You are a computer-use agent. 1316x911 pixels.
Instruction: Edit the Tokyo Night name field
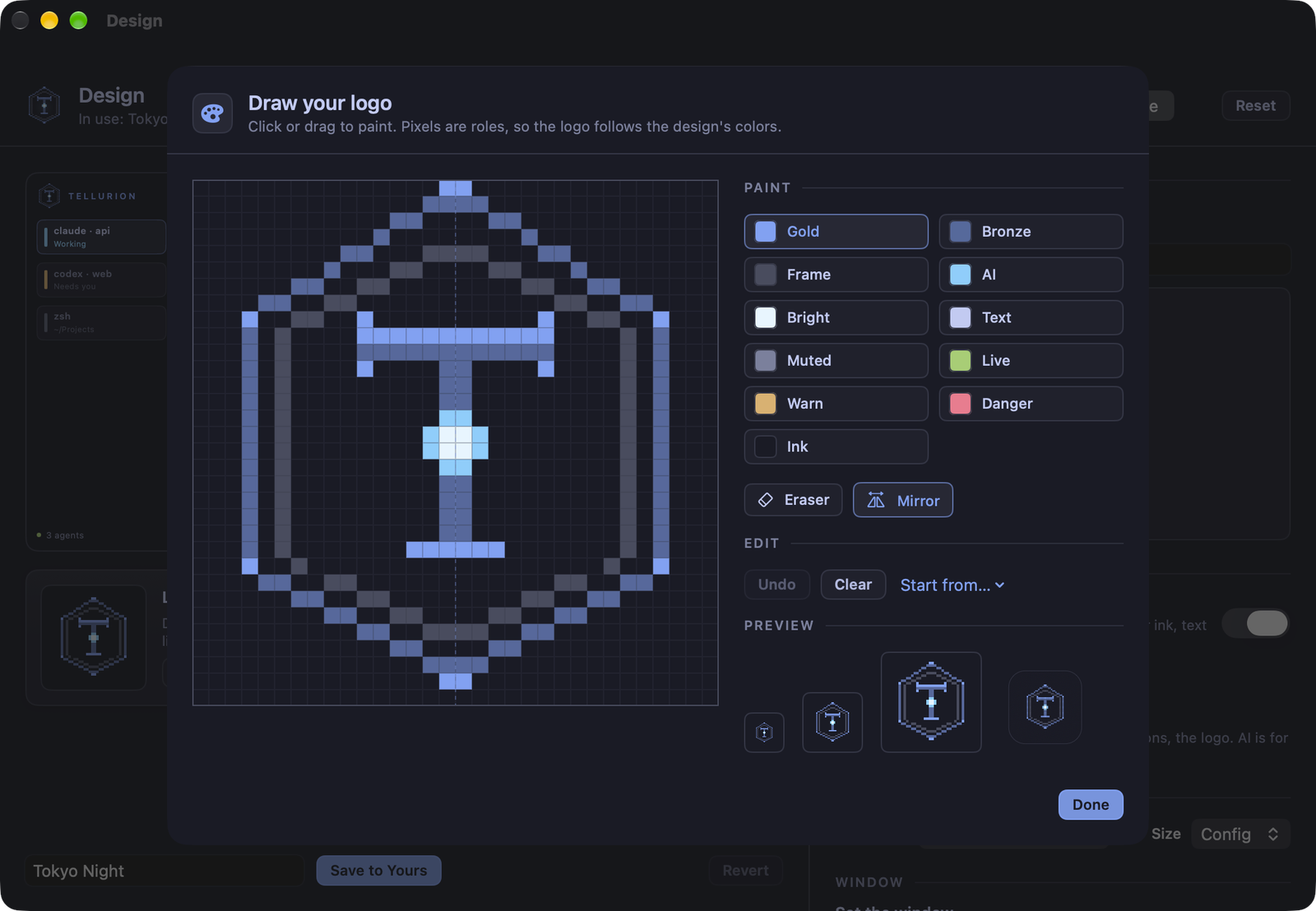(x=164, y=871)
